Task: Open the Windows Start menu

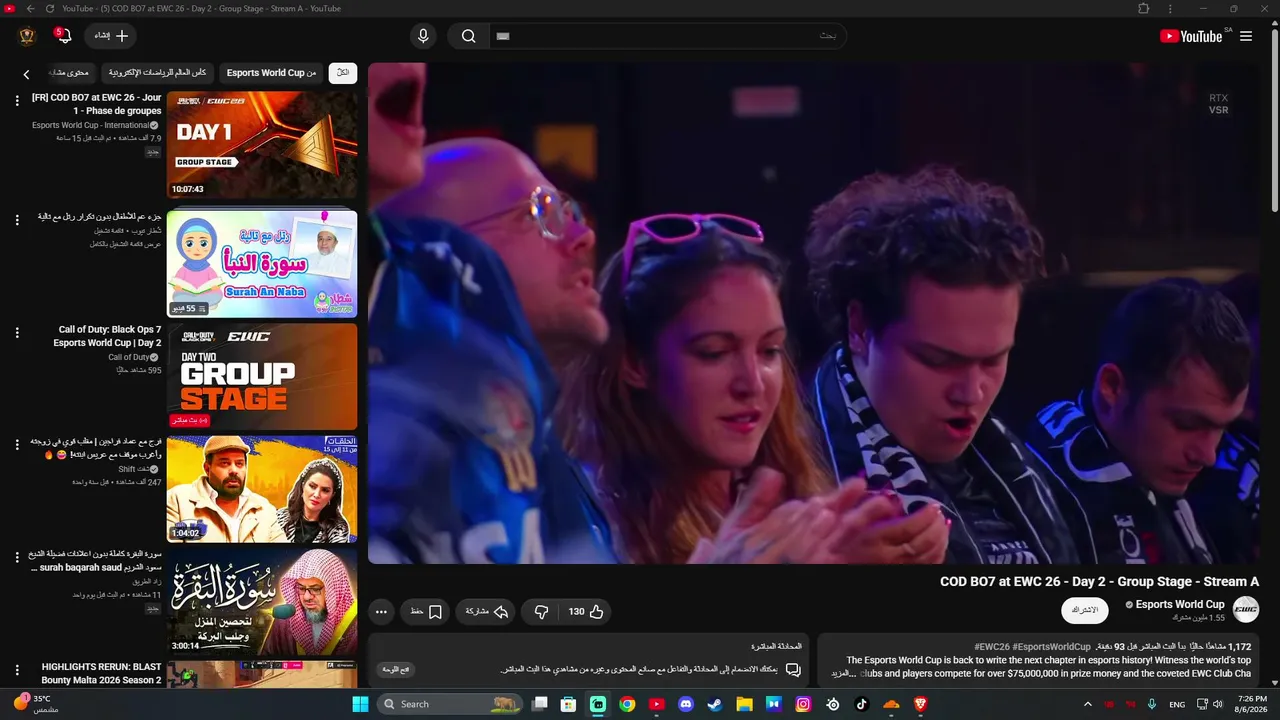Action: point(360,704)
